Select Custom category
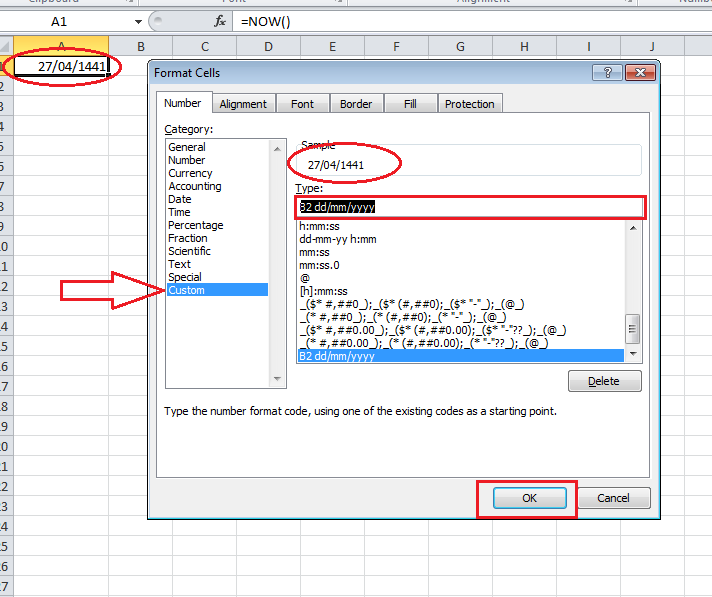The image size is (712, 597). (218, 290)
